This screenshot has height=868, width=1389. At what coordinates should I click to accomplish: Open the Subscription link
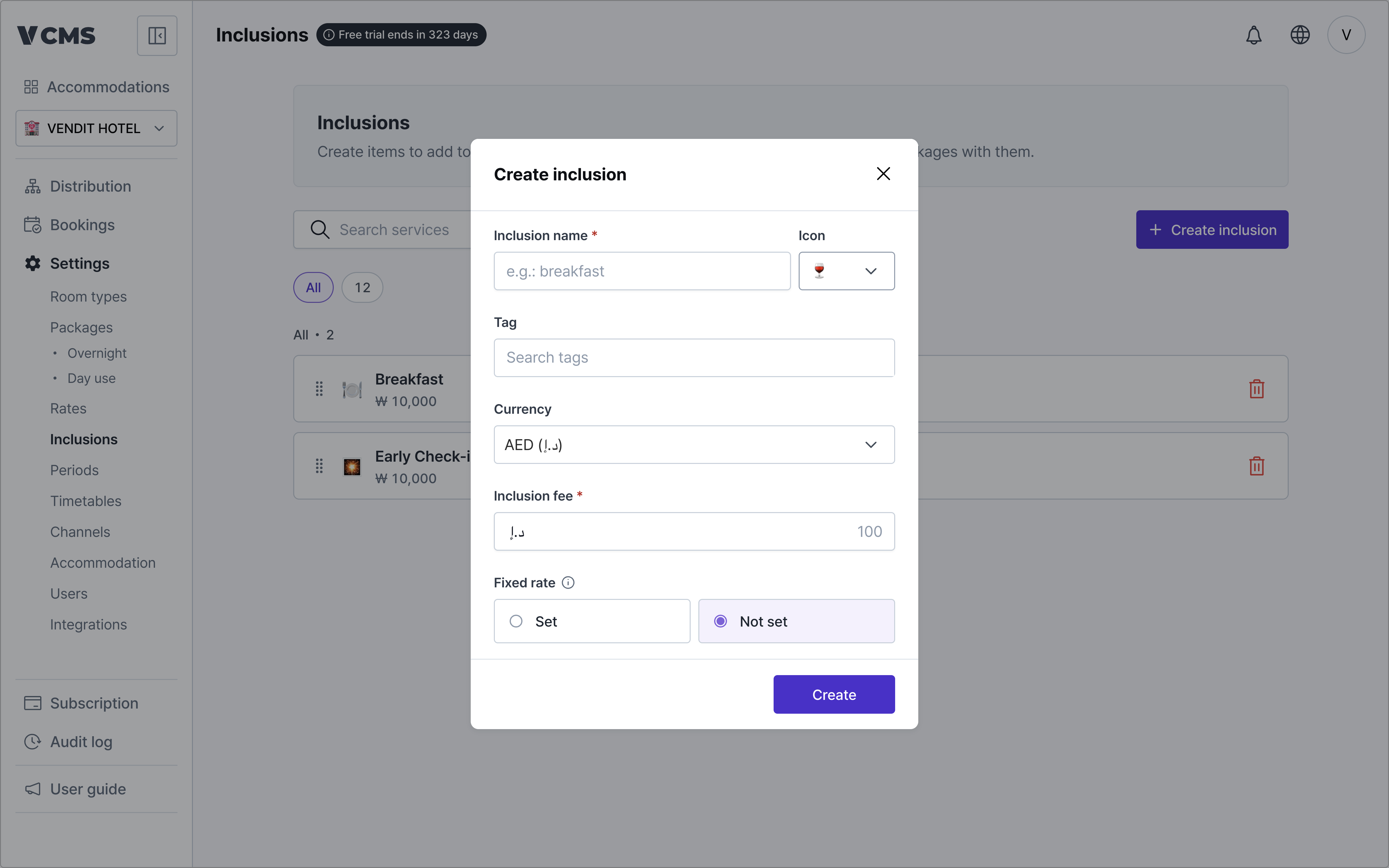tap(94, 703)
